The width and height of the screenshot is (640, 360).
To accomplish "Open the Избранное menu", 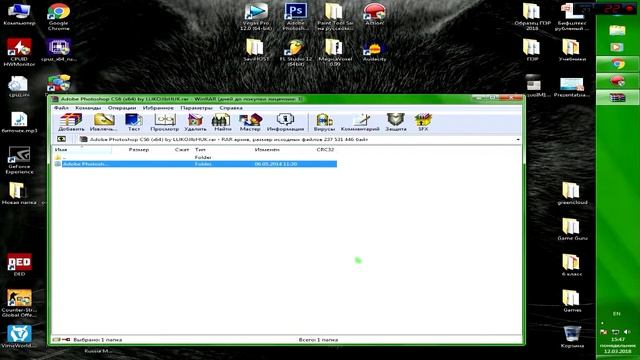I will [158, 108].
